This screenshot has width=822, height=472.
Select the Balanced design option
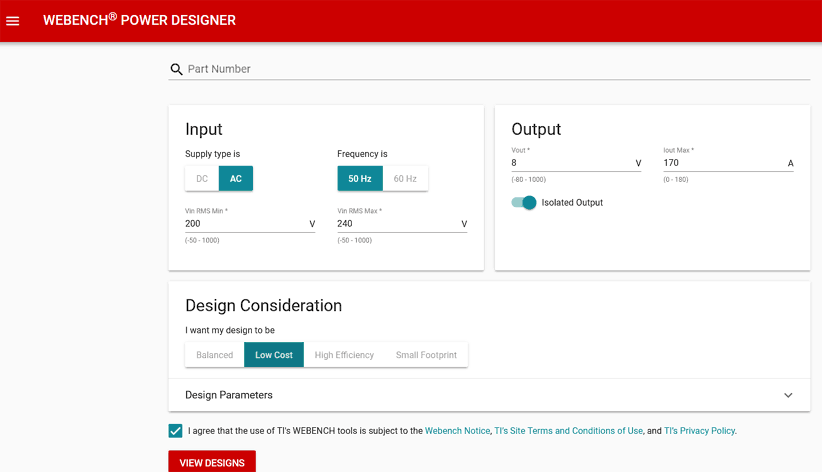coord(214,355)
